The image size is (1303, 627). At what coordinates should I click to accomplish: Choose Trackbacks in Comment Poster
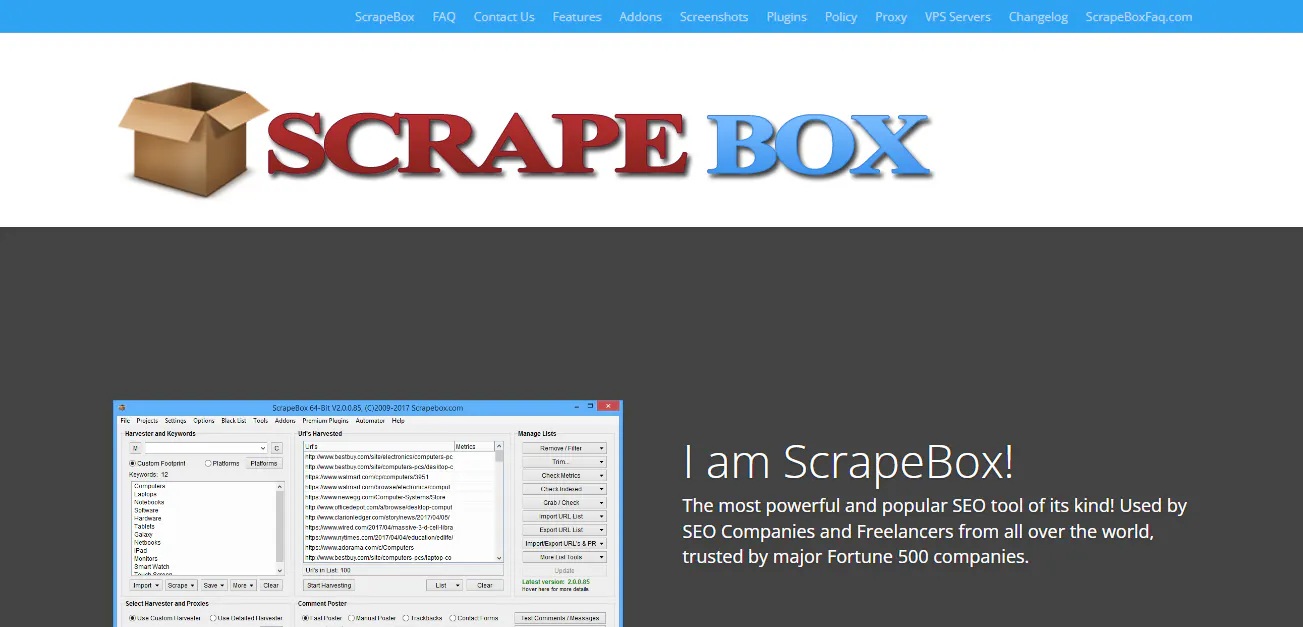click(x=407, y=618)
